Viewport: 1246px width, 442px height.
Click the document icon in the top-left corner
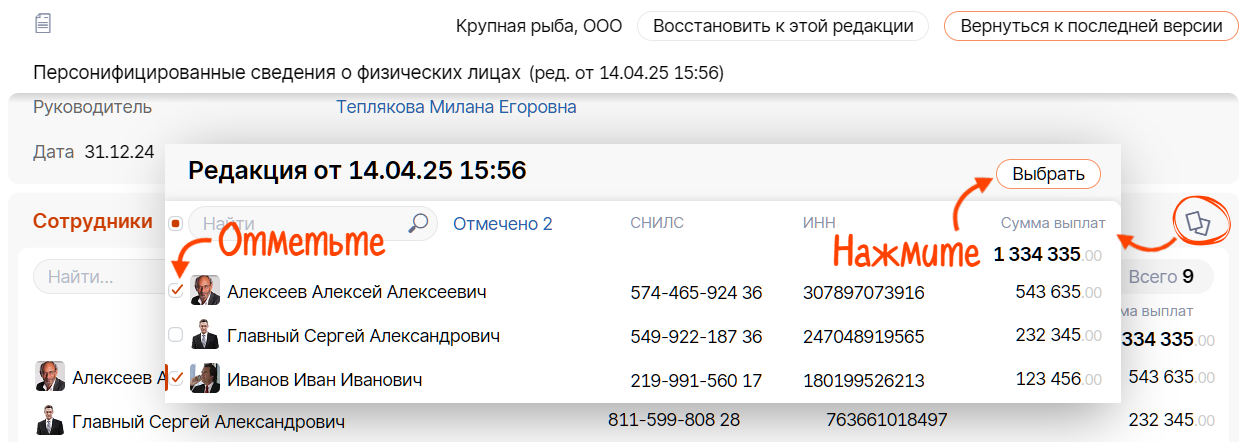pos(43,24)
